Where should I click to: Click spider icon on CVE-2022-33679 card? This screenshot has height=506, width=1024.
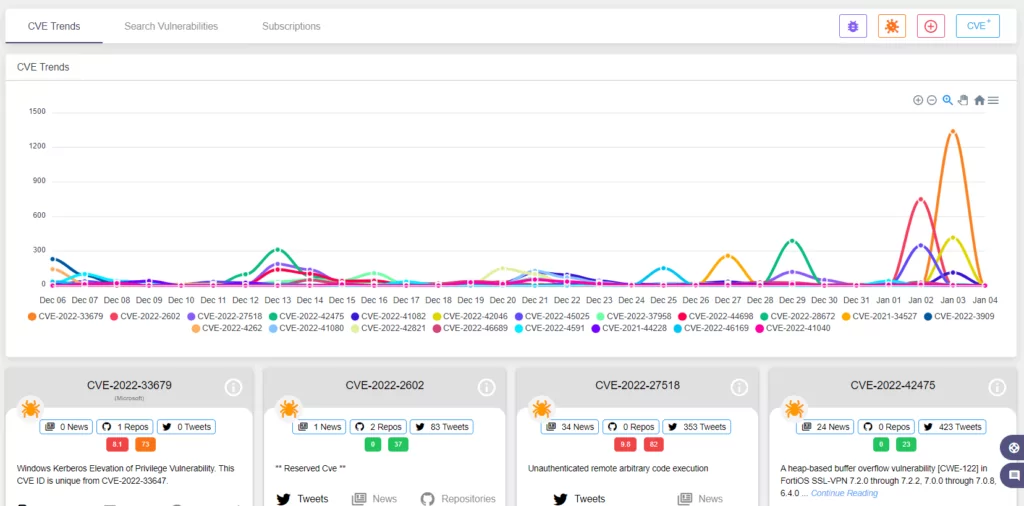pos(30,409)
